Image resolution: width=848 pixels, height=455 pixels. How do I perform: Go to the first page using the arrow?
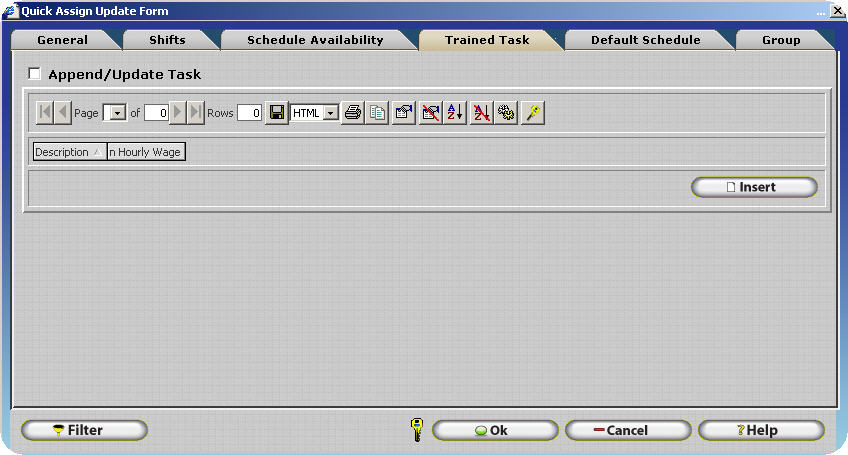tap(45, 113)
